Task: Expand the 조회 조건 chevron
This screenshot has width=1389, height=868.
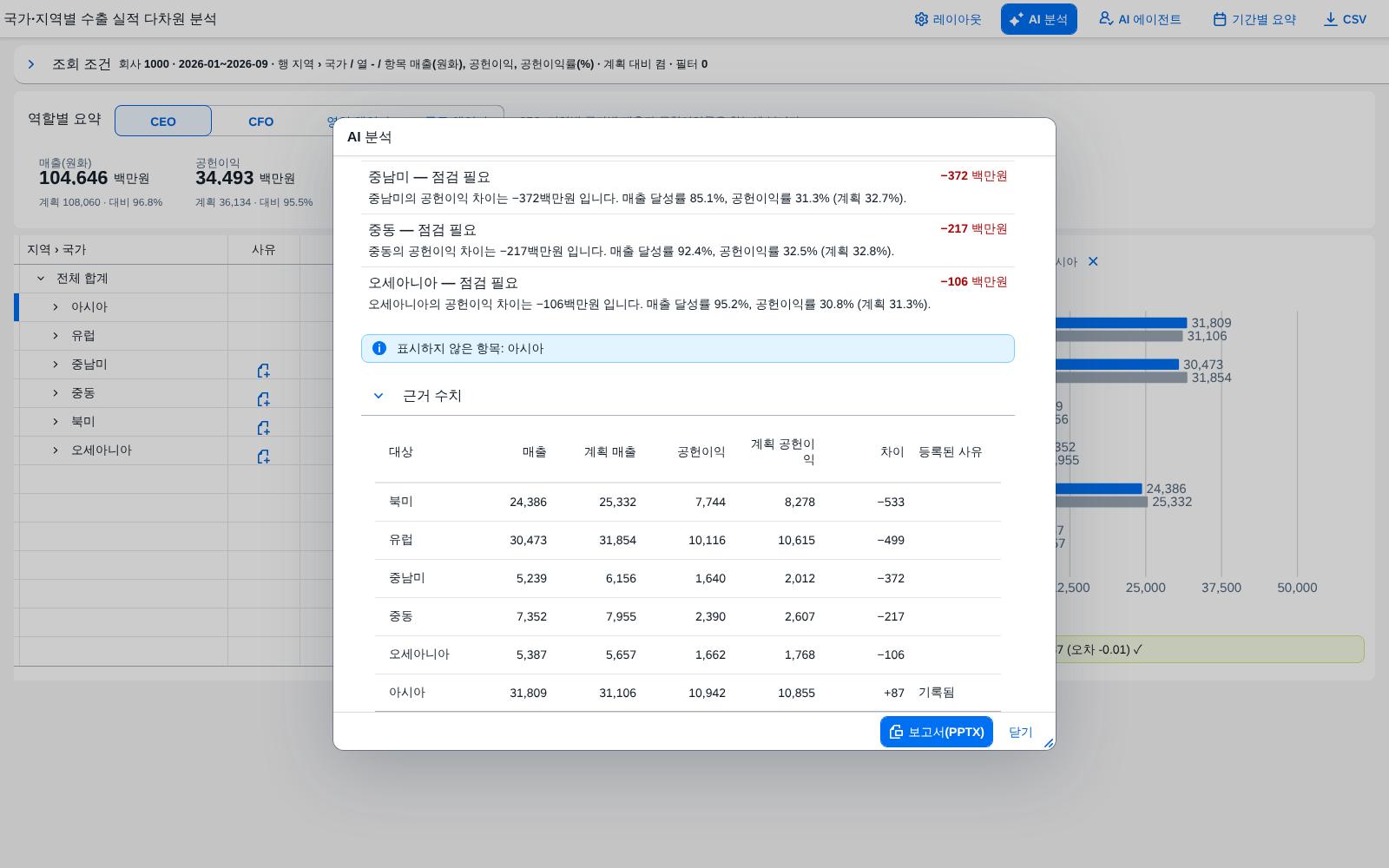Action: 31,64
